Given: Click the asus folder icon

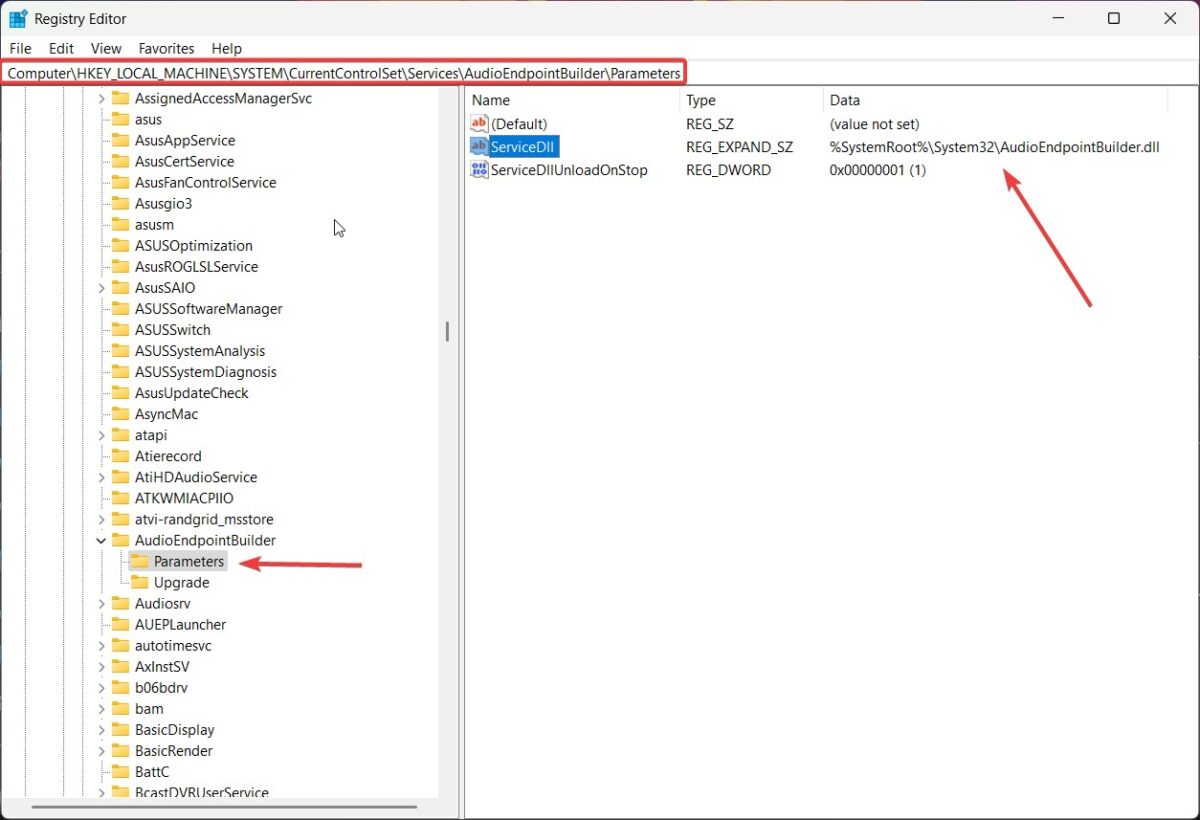Looking at the screenshot, I should coord(121,119).
